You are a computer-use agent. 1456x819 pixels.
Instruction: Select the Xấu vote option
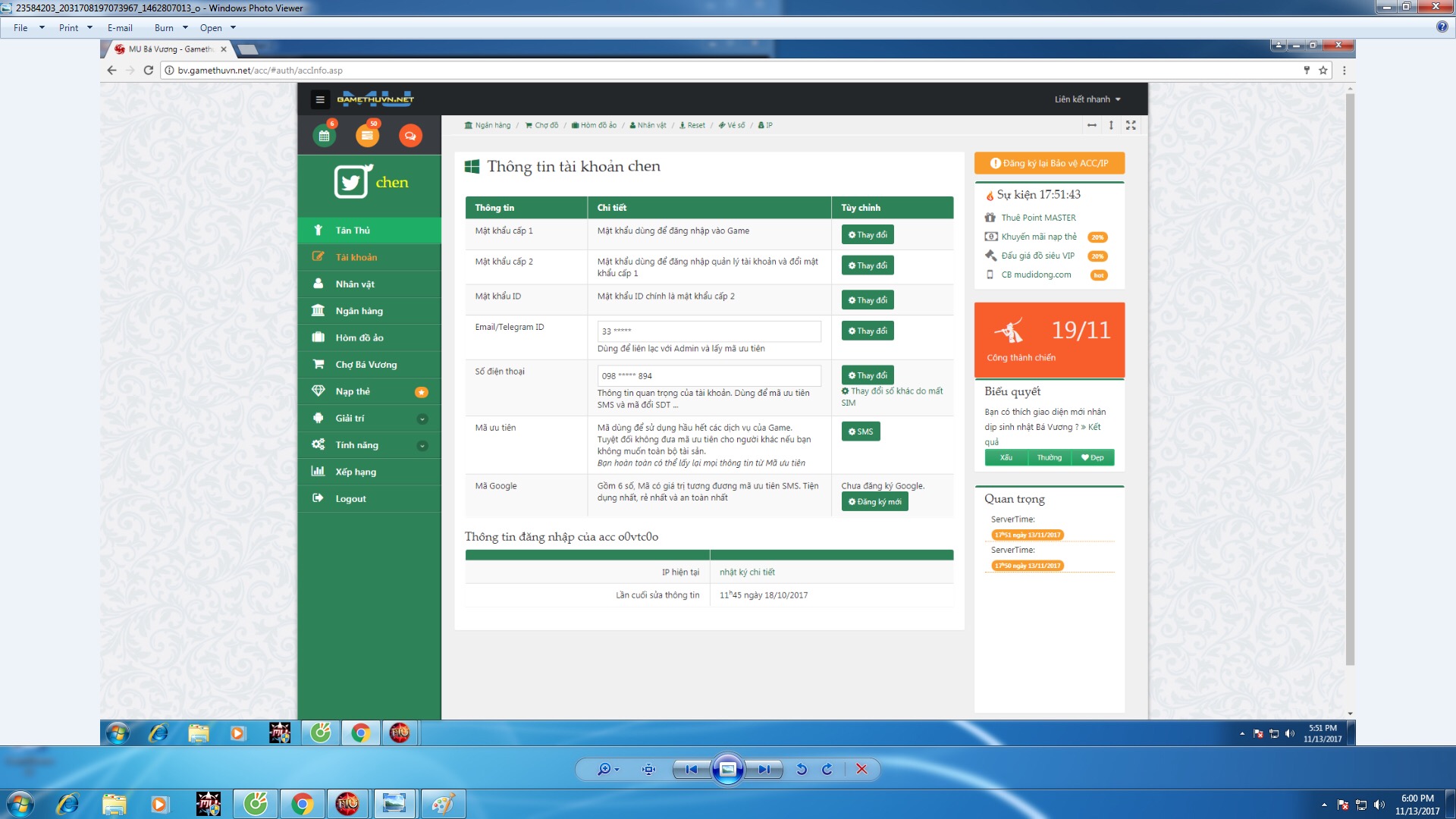tap(1006, 457)
